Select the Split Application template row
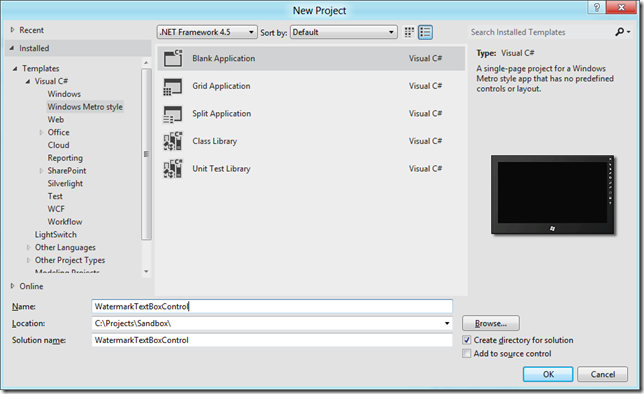644x394 pixels. [x=311, y=114]
